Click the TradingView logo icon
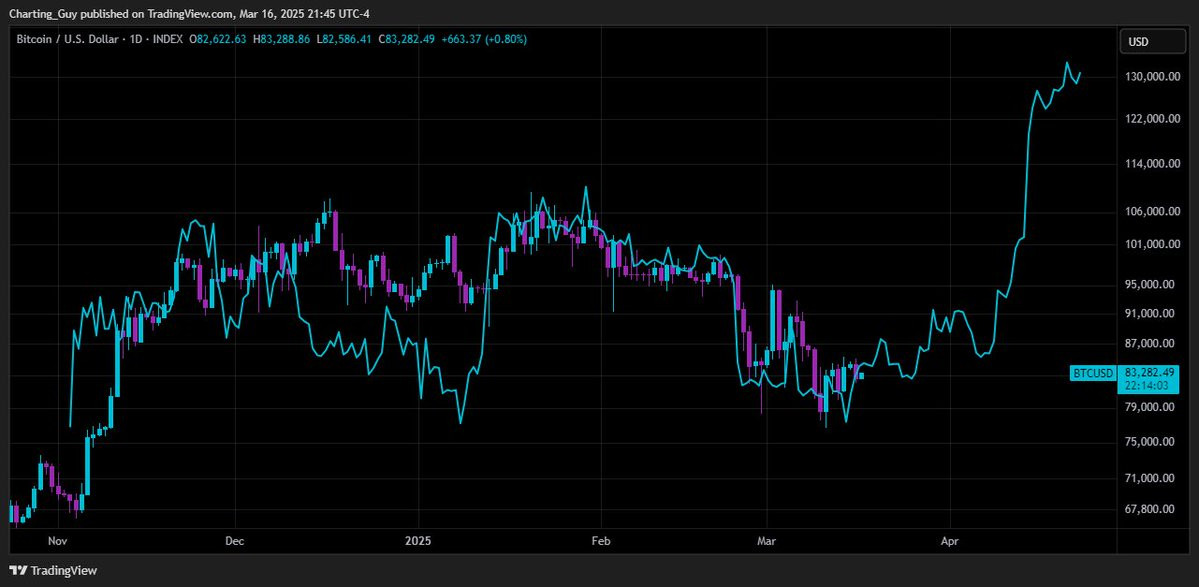1199x587 pixels. (x=18, y=570)
